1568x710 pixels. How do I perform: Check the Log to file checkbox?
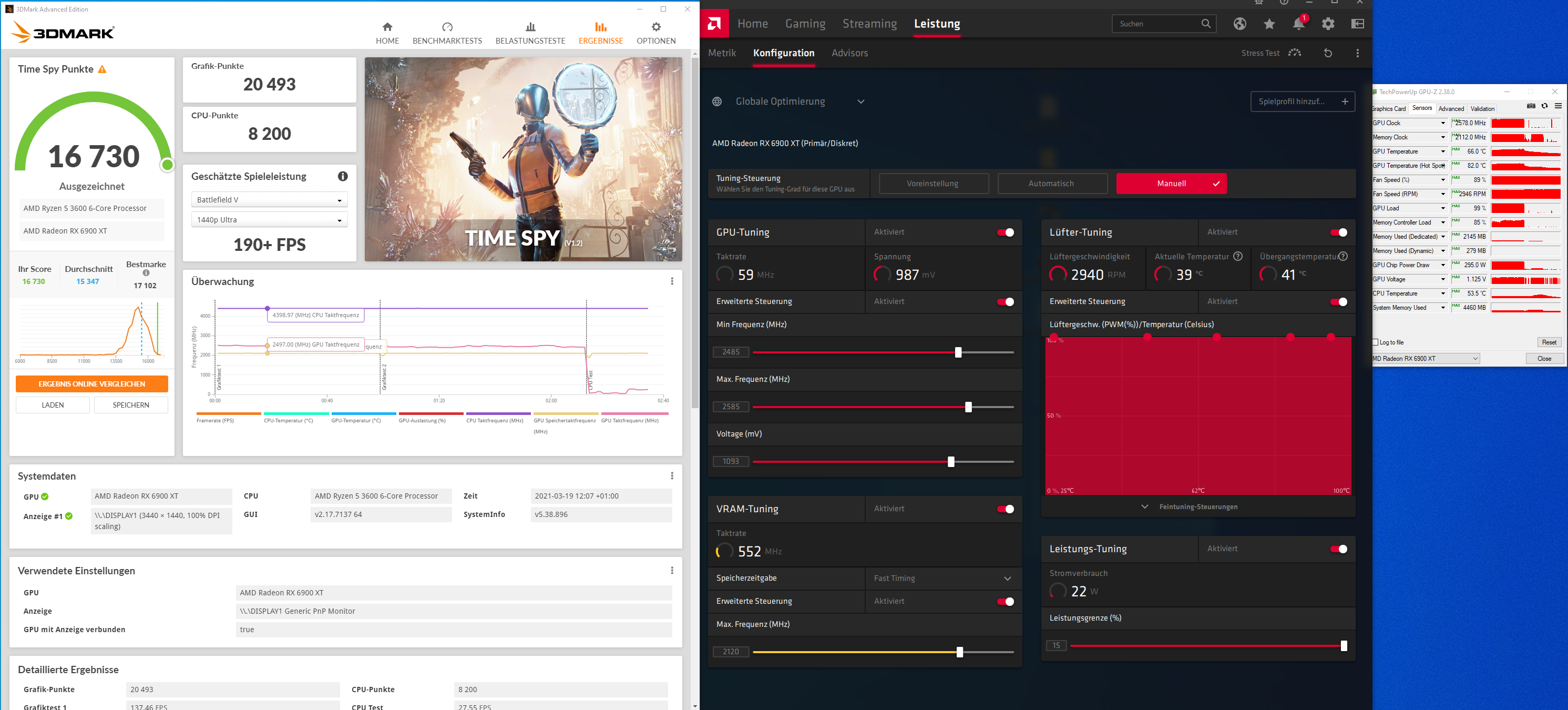[x=1375, y=342]
